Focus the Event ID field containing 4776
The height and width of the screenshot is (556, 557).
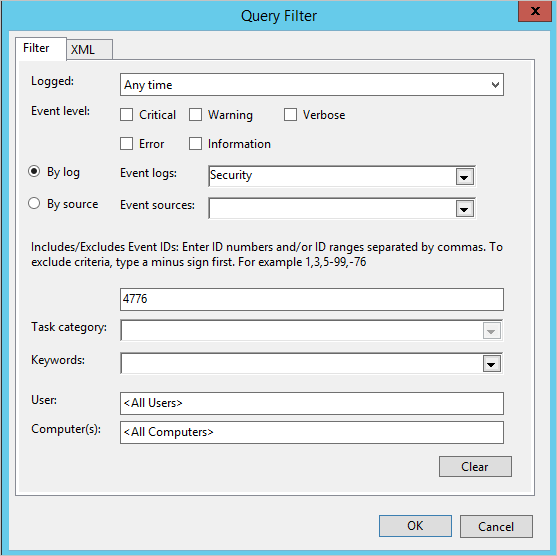312,299
